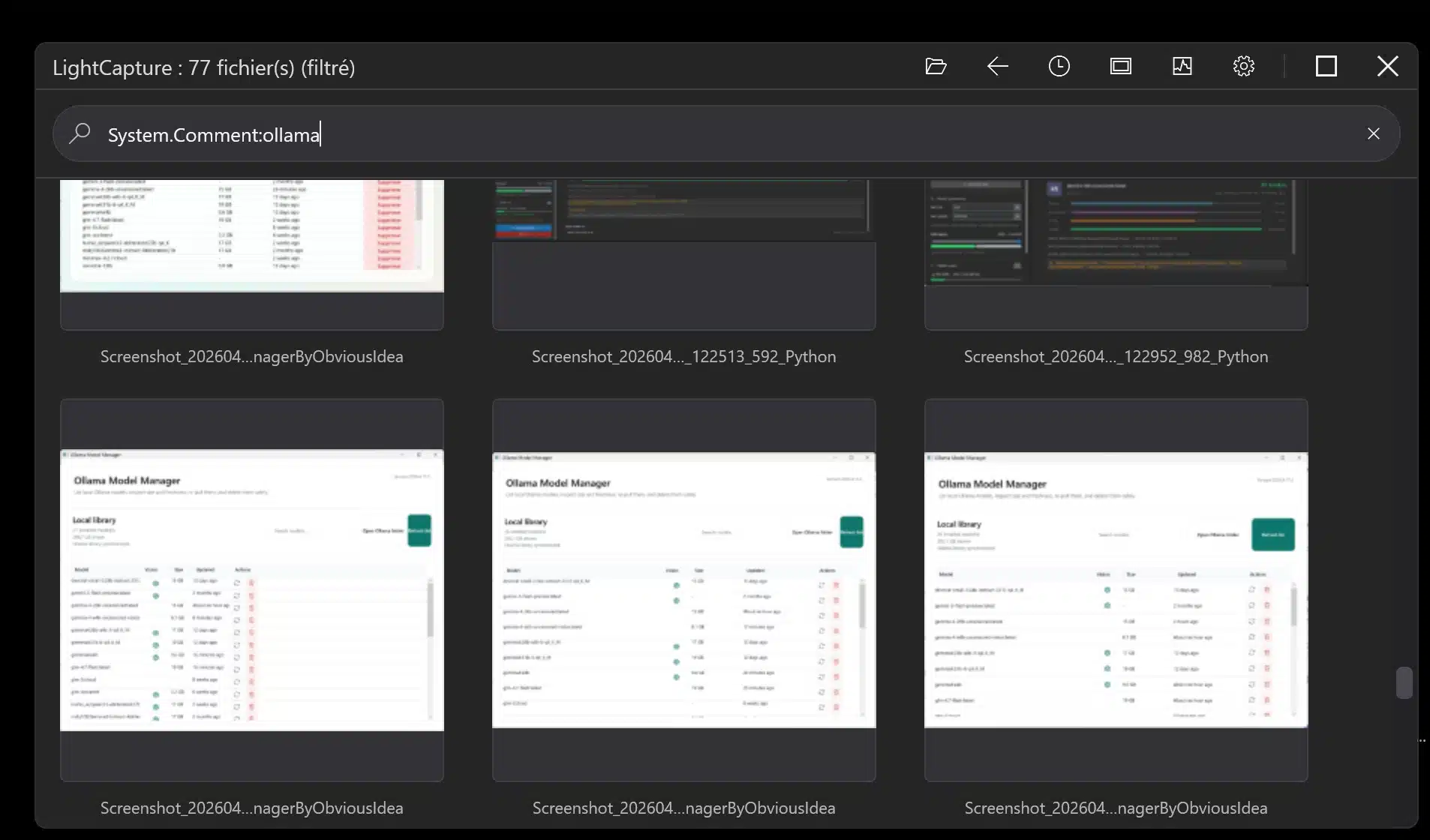This screenshot has height=840, width=1430.
Task: Select thumbnail above 122952_982_Python label
Action: [x=1116, y=255]
